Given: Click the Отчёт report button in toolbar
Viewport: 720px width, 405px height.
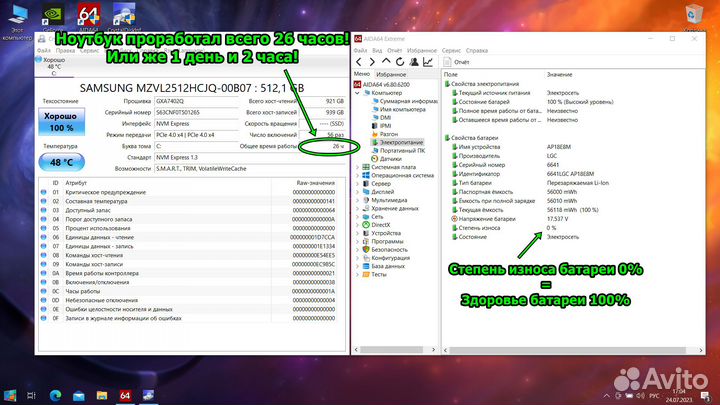Looking at the screenshot, I should [456, 62].
